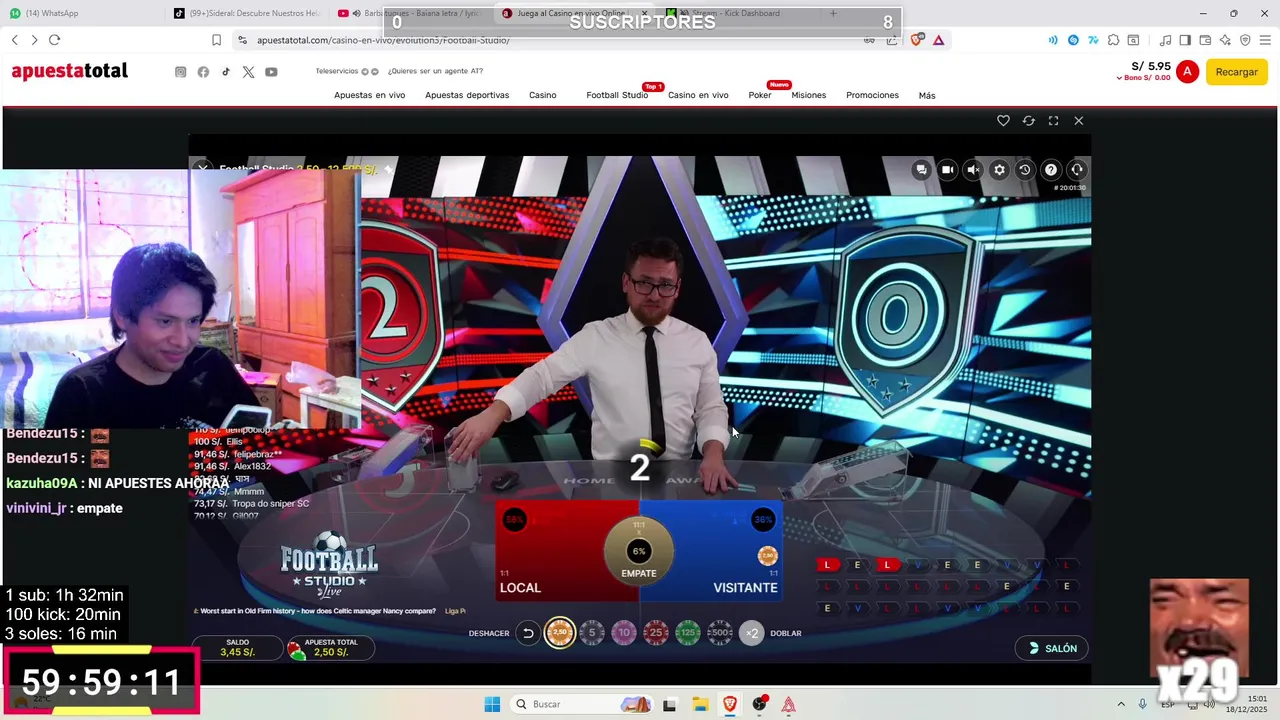Toggle the video camera icon in game
Image resolution: width=1280 pixels, height=720 pixels.
pyautogui.click(x=947, y=170)
